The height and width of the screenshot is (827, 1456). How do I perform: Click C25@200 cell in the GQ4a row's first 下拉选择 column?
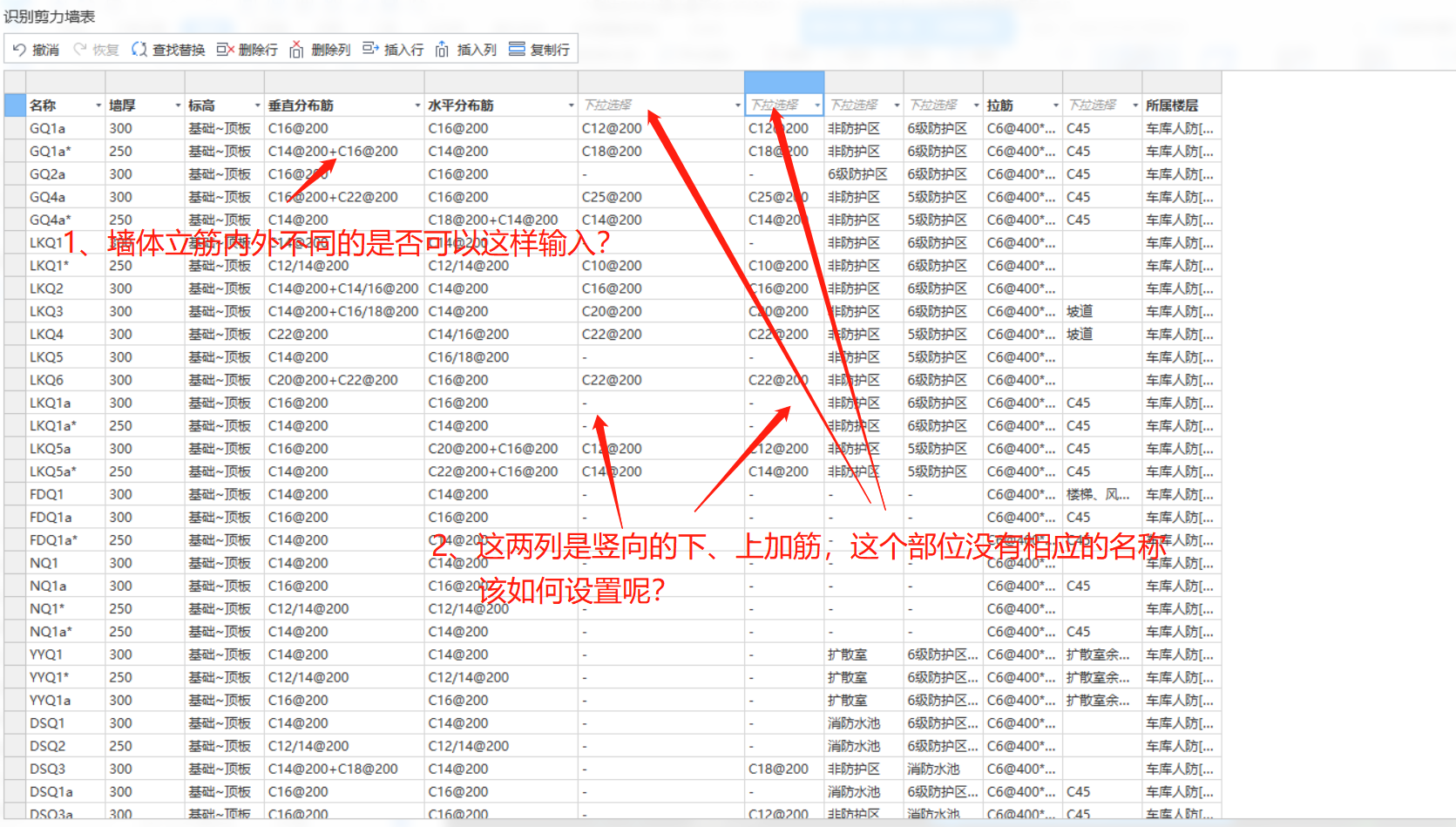coord(661,197)
